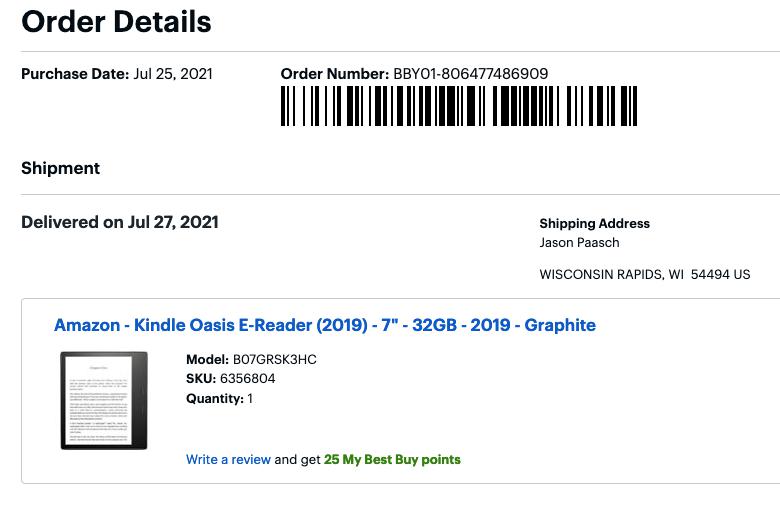Screen dimensions: 780x513
Task: Click the Order Details heading
Action: (x=116, y=22)
